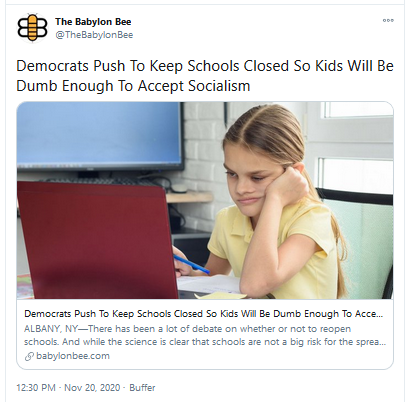
Task: Click the bee logo in the avatar
Action: click(x=32, y=28)
